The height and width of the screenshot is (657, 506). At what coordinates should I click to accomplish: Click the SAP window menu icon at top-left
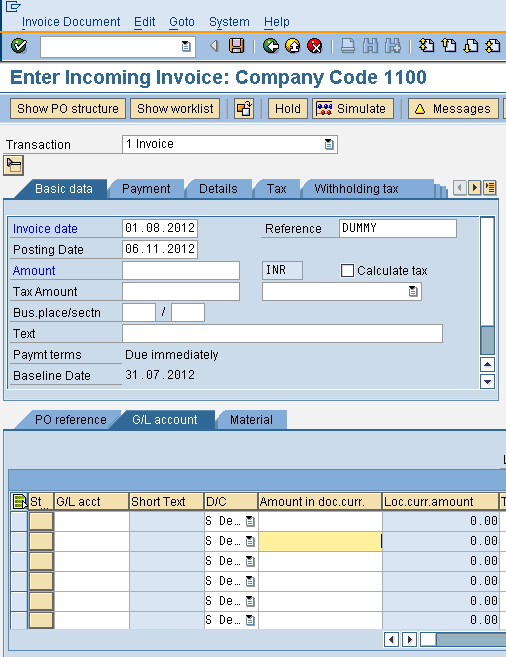[13, 6]
